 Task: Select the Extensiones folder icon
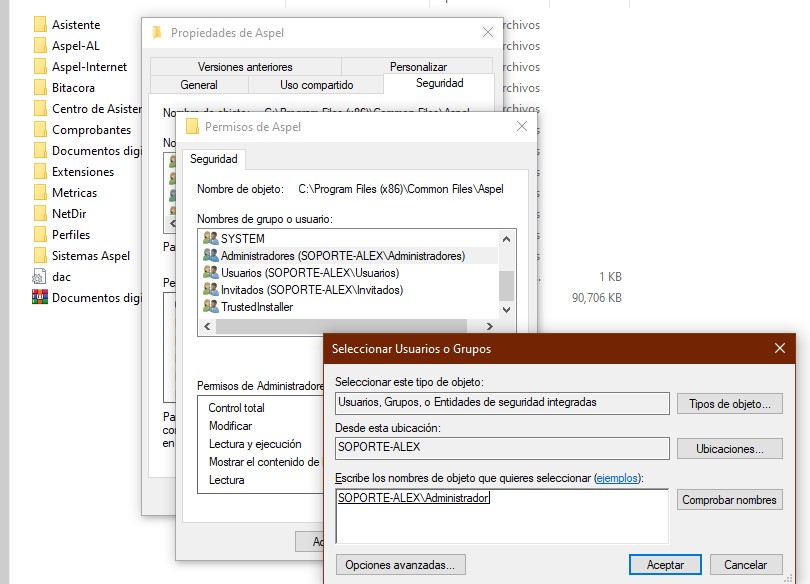tap(40, 171)
